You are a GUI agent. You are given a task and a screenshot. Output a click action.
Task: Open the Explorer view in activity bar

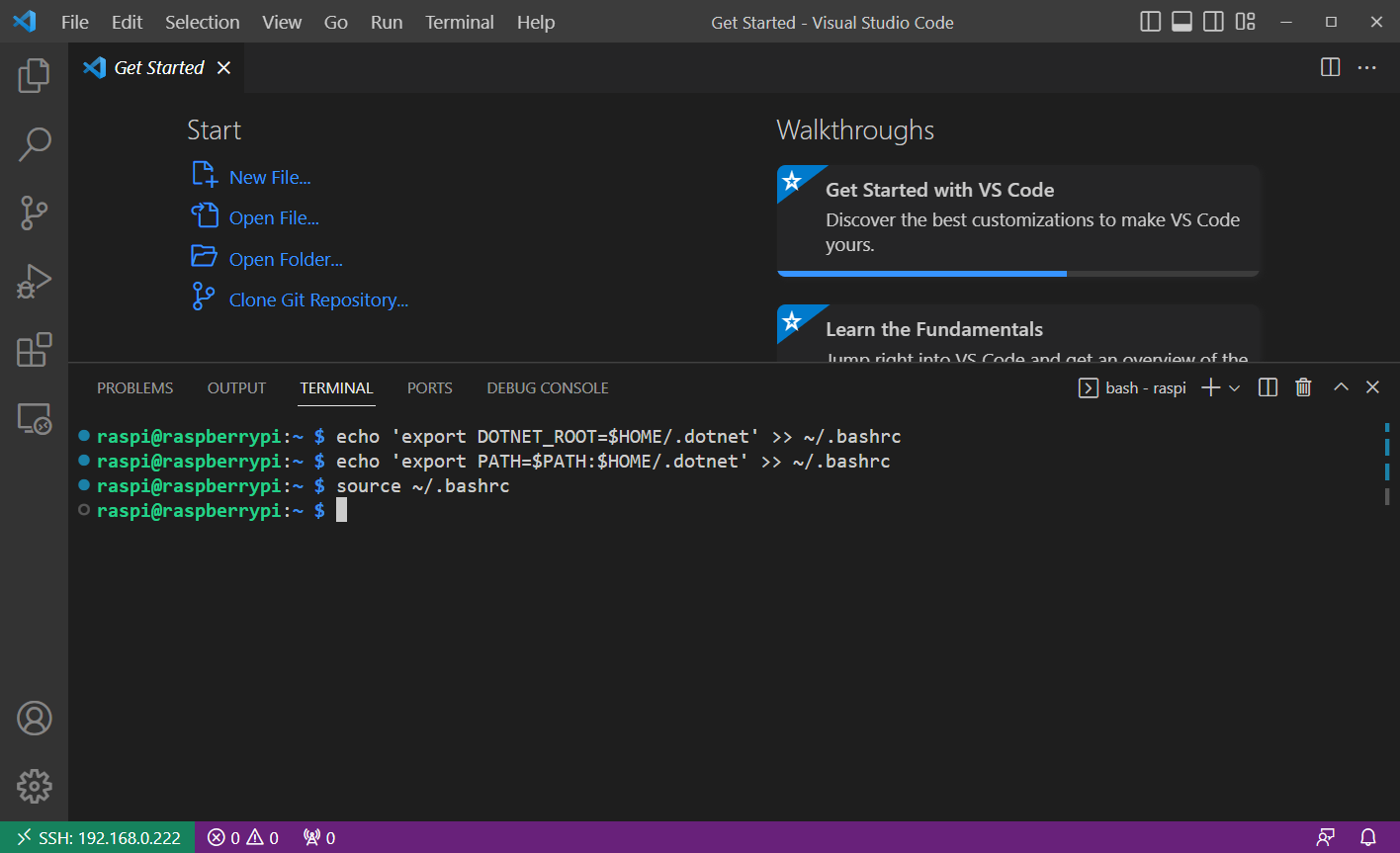tap(34, 75)
